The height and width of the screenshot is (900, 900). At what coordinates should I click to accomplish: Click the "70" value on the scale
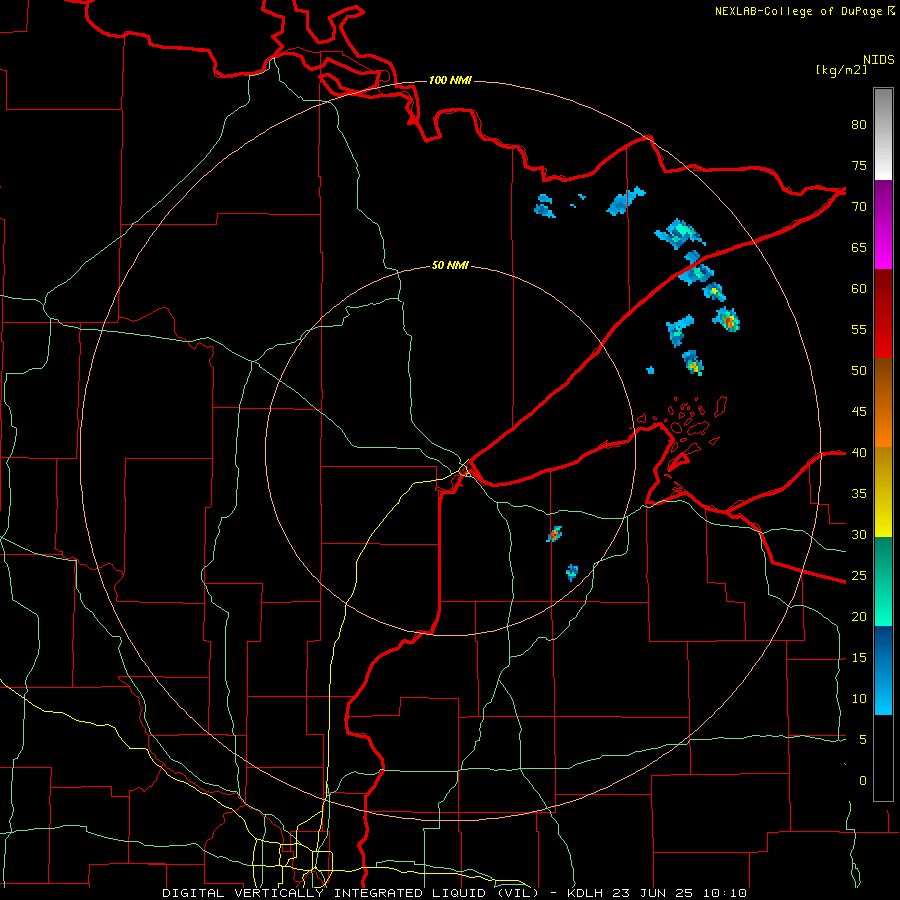(859, 207)
